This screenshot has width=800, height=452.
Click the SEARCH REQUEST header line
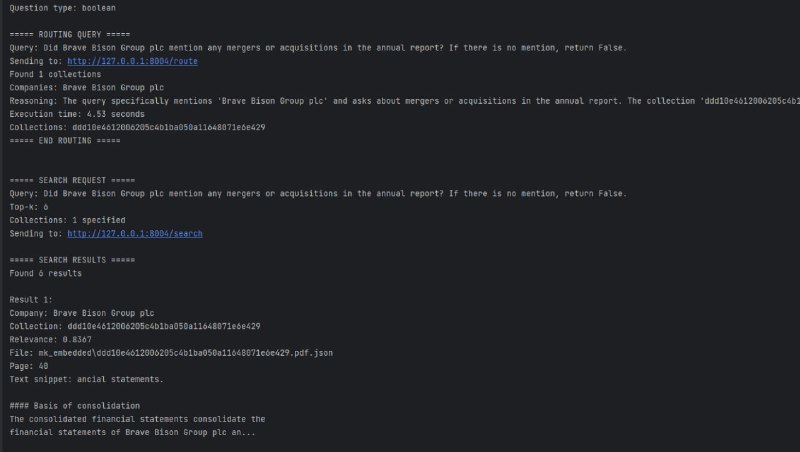point(72,181)
